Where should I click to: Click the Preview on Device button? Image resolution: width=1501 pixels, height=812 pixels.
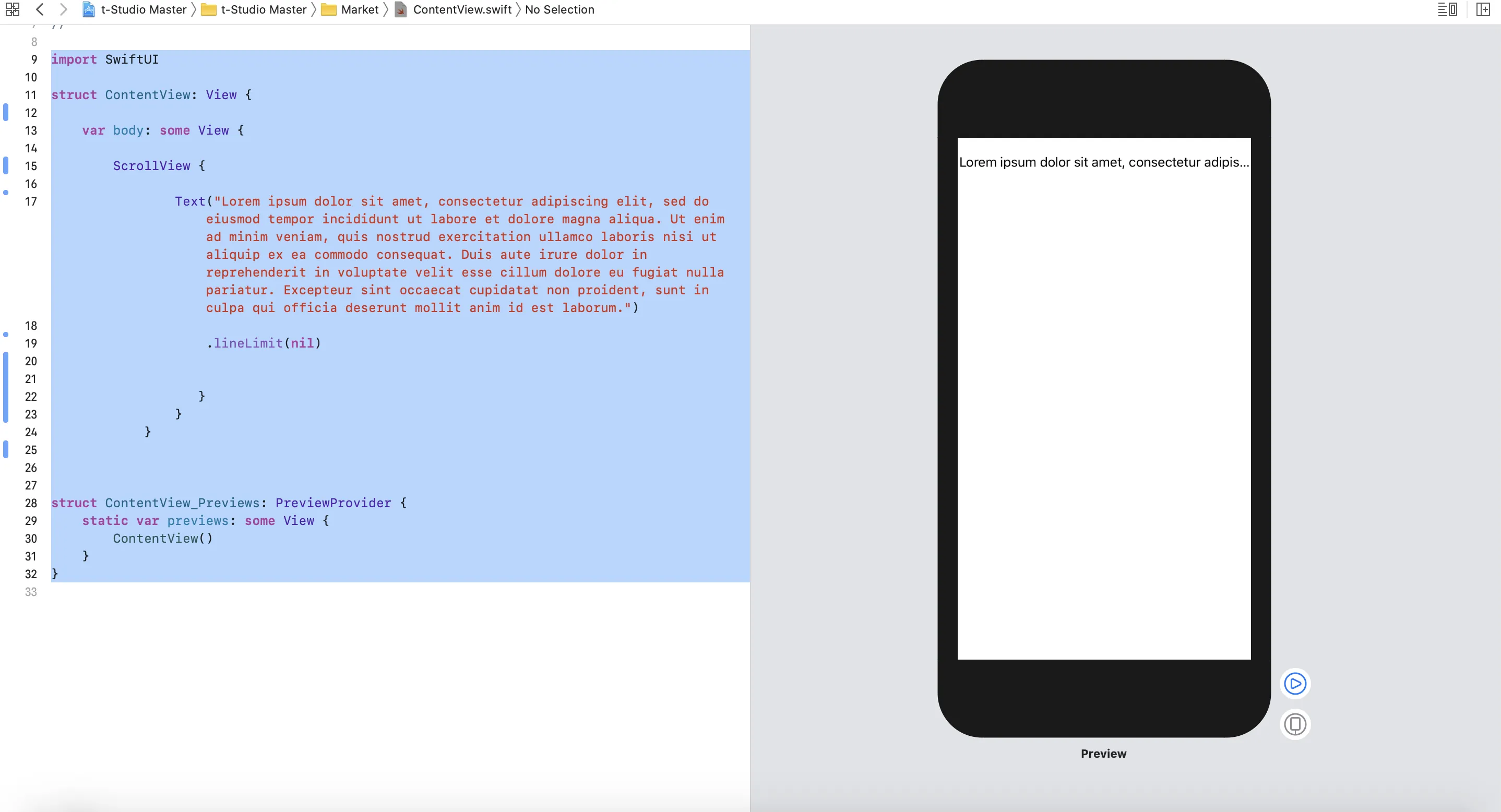pos(1295,724)
